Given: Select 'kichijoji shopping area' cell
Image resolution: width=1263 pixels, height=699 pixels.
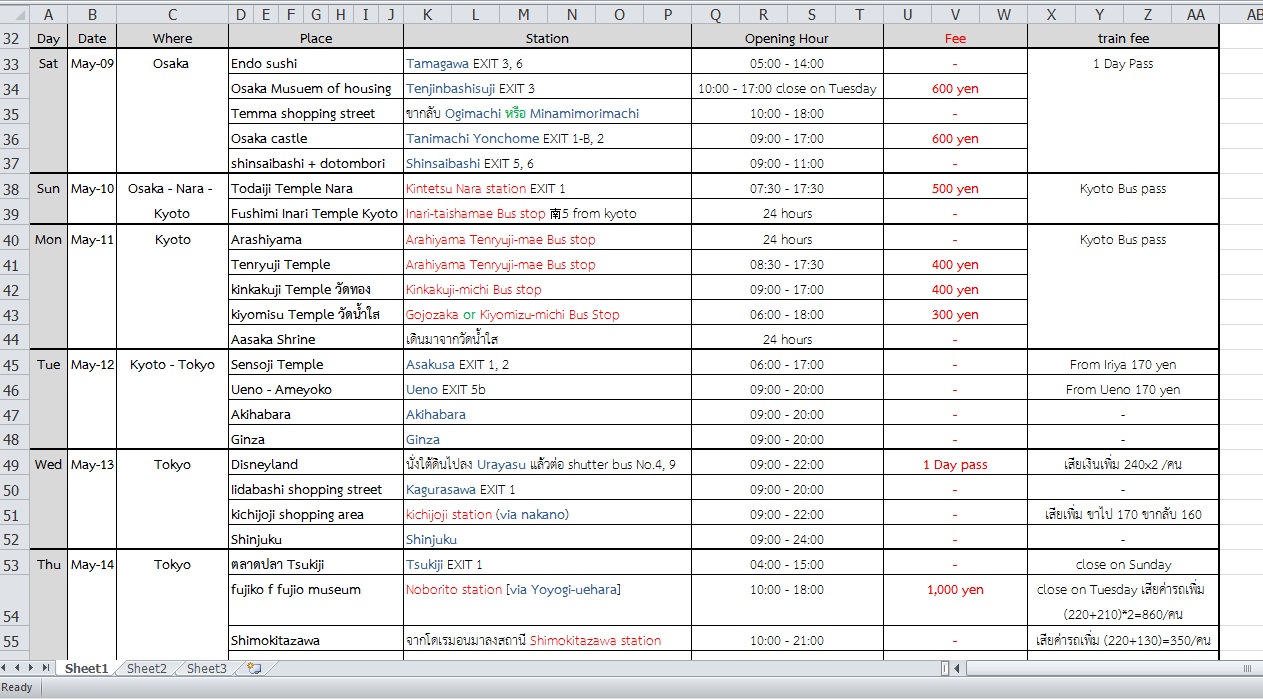Looking at the screenshot, I should [316, 514].
